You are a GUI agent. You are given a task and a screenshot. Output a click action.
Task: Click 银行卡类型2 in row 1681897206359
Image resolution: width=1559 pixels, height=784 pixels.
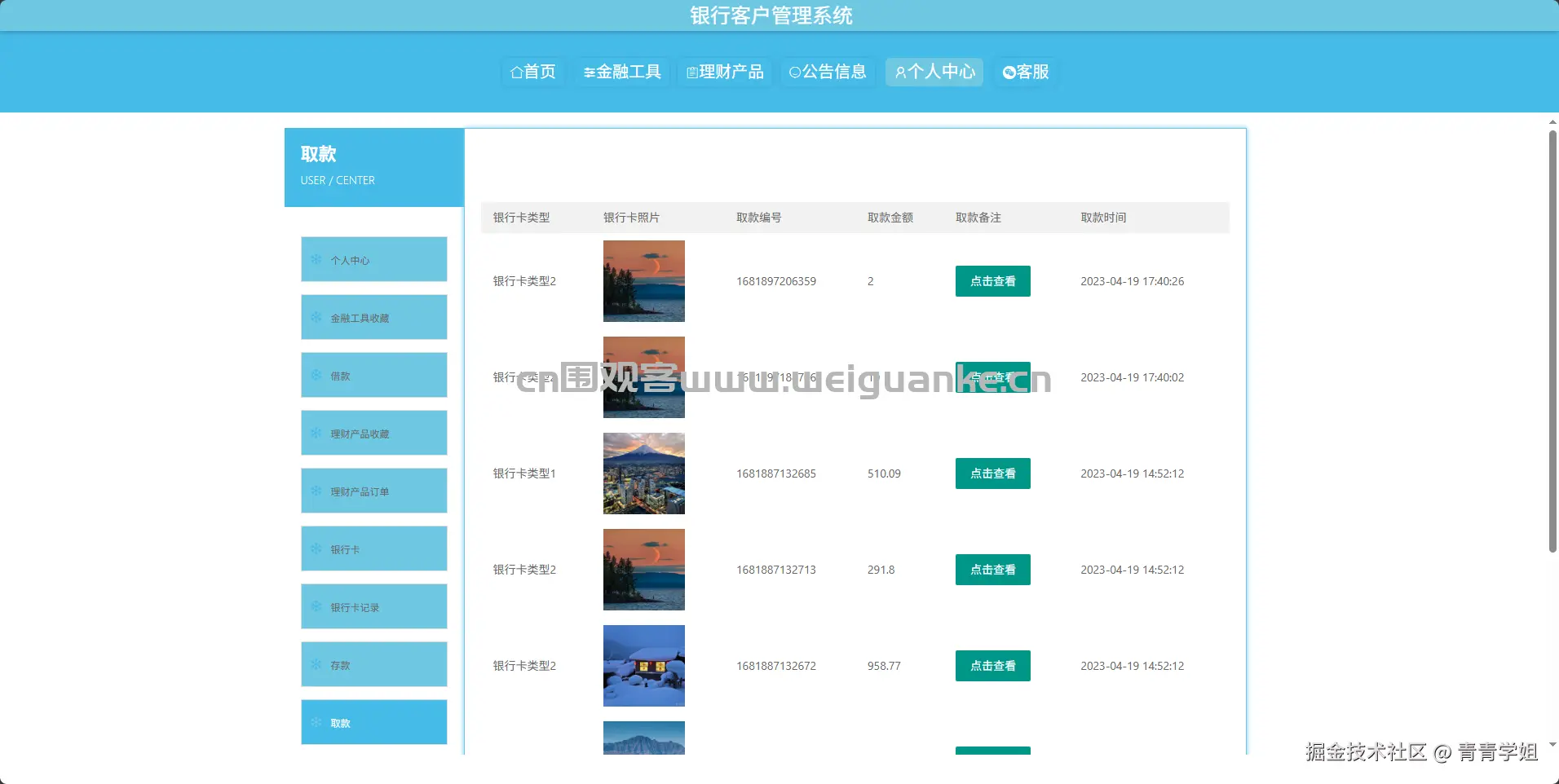[524, 281]
